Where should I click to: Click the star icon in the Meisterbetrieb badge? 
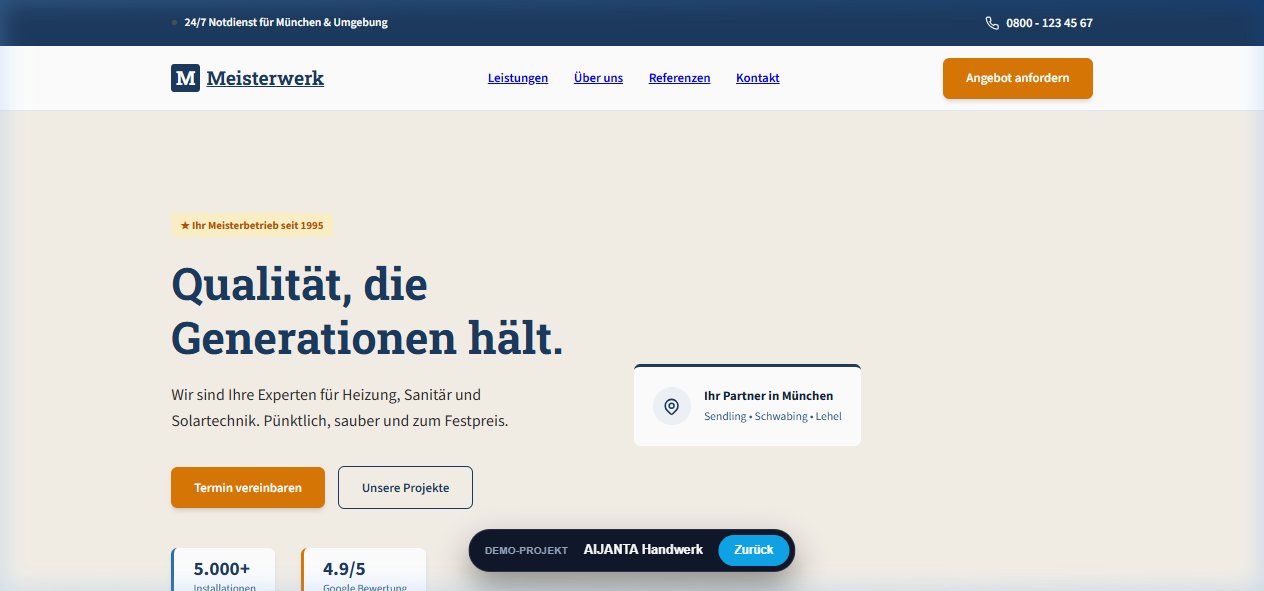click(x=184, y=225)
